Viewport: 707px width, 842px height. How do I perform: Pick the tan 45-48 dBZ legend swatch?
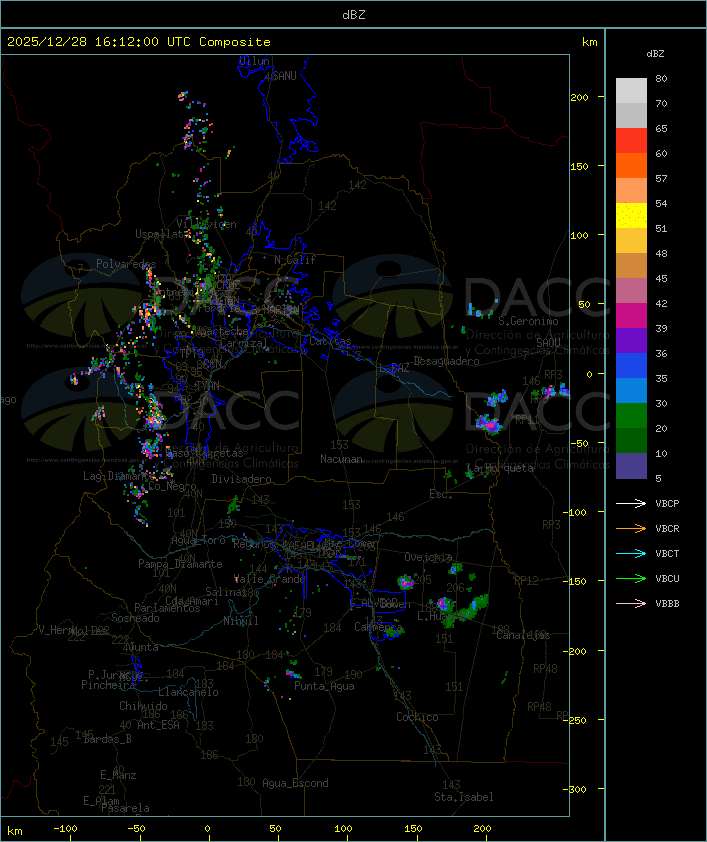tap(631, 266)
